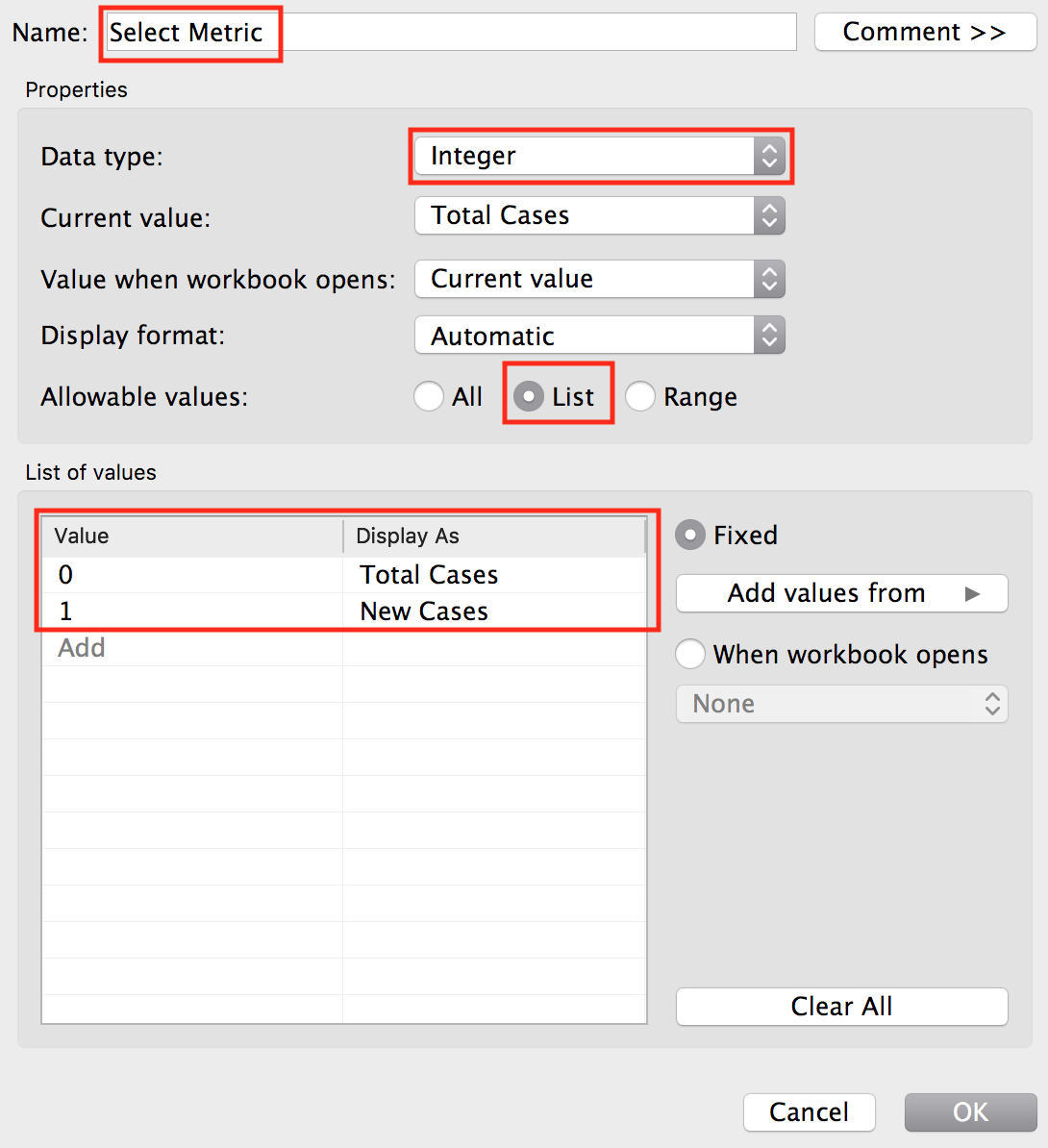The image size is (1048, 1148).
Task: Select the Range allowable values option
Action: click(x=640, y=396)
